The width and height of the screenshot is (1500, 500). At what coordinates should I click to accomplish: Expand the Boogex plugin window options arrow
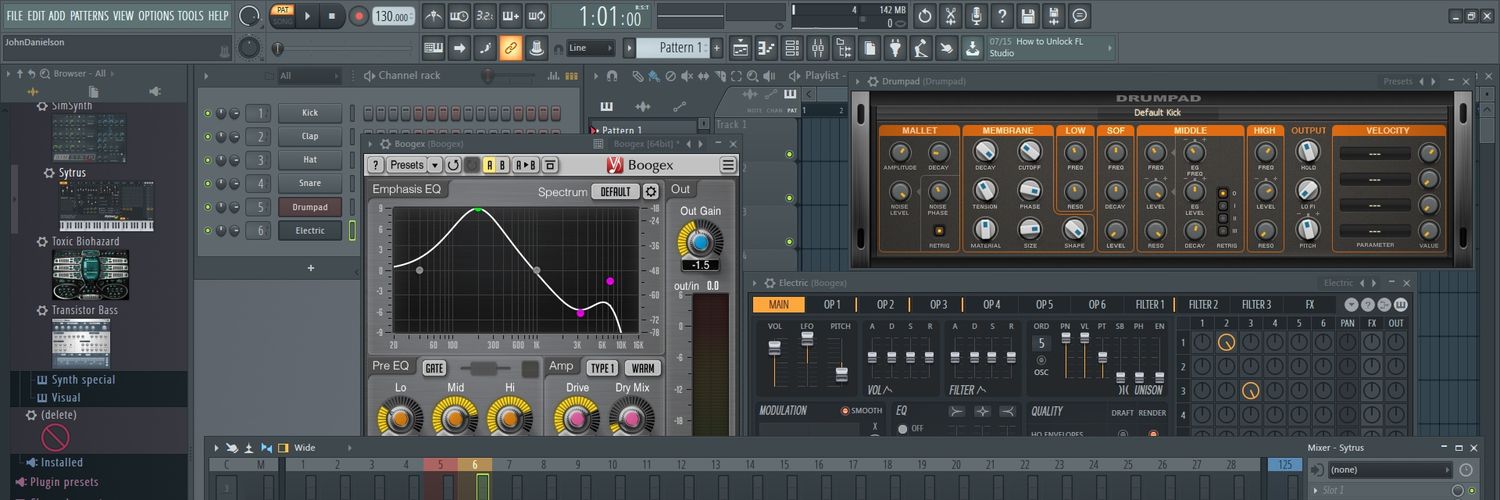372,144
